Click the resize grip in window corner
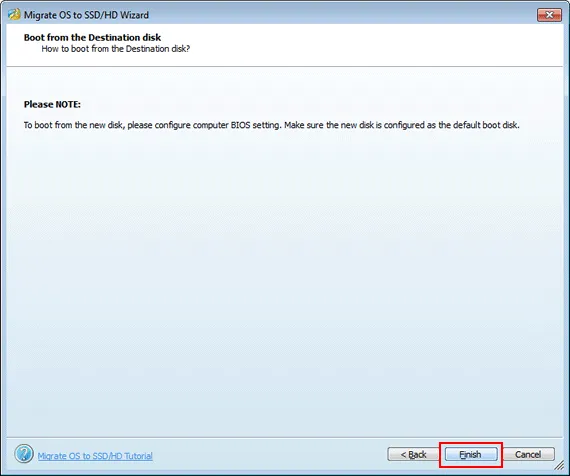This screenshot has width=570, height=476. (x=559, y=466)
